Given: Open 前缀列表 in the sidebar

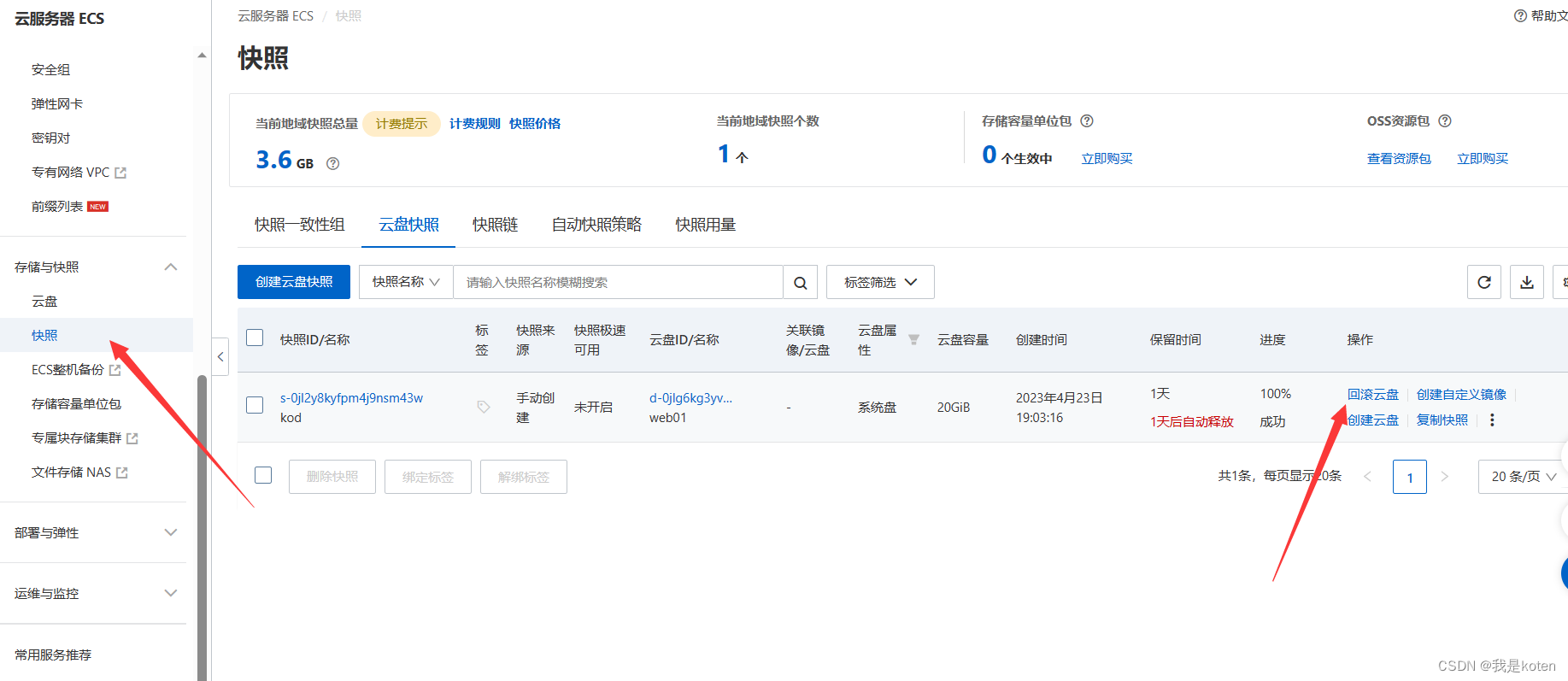Looking at the screenshot, I should [57, 207].
